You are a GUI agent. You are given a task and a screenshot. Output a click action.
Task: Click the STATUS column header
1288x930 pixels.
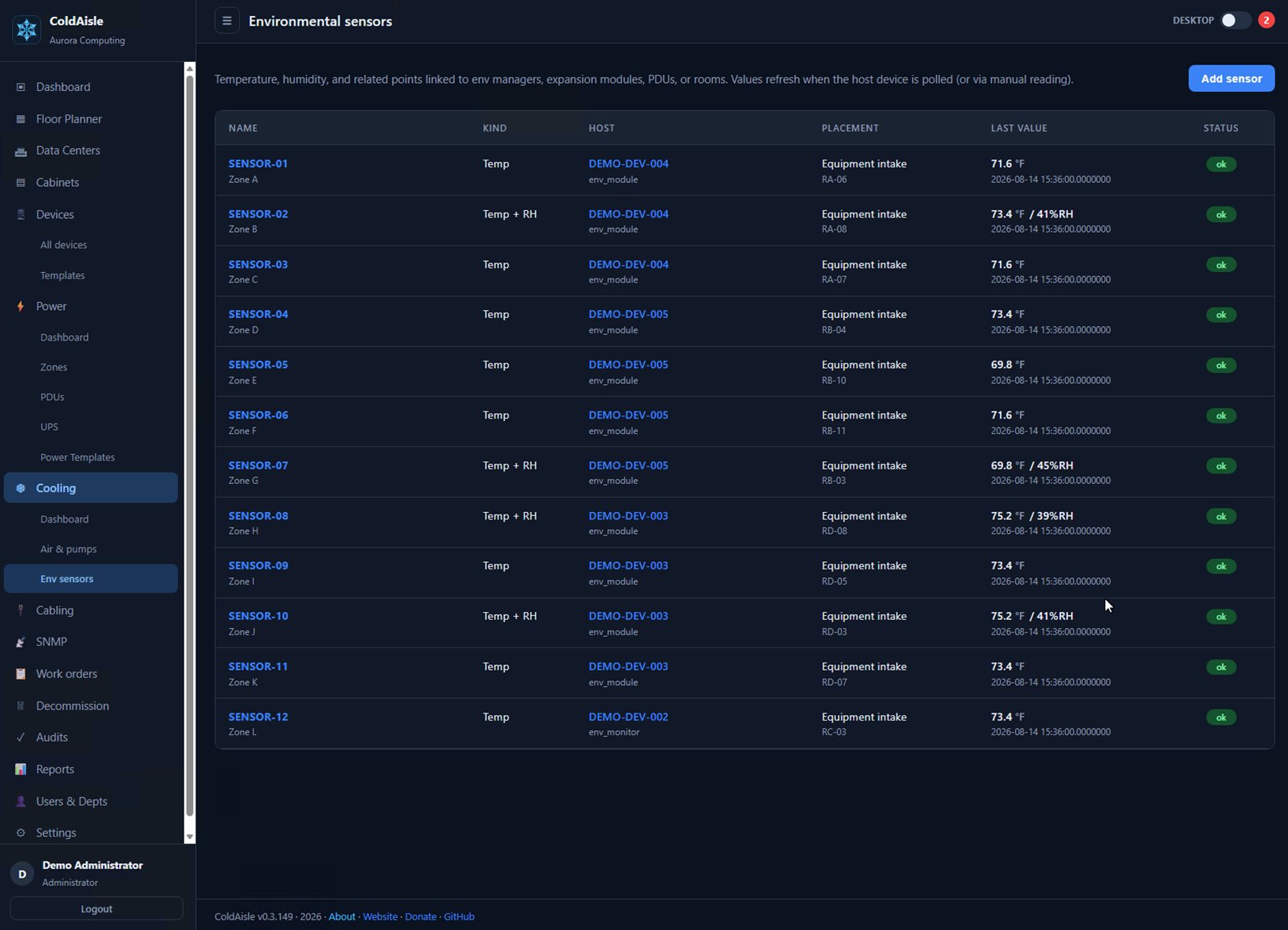coord(1221,128)
